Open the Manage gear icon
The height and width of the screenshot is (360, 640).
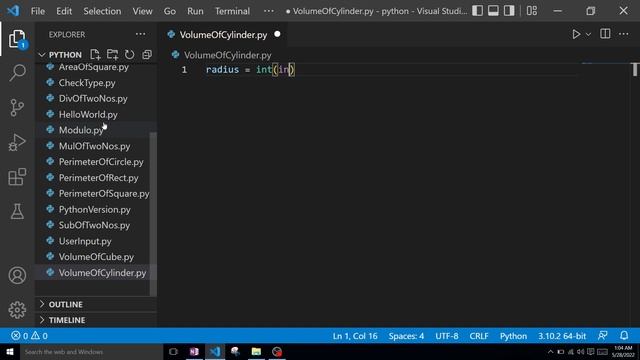coord(17,310)
